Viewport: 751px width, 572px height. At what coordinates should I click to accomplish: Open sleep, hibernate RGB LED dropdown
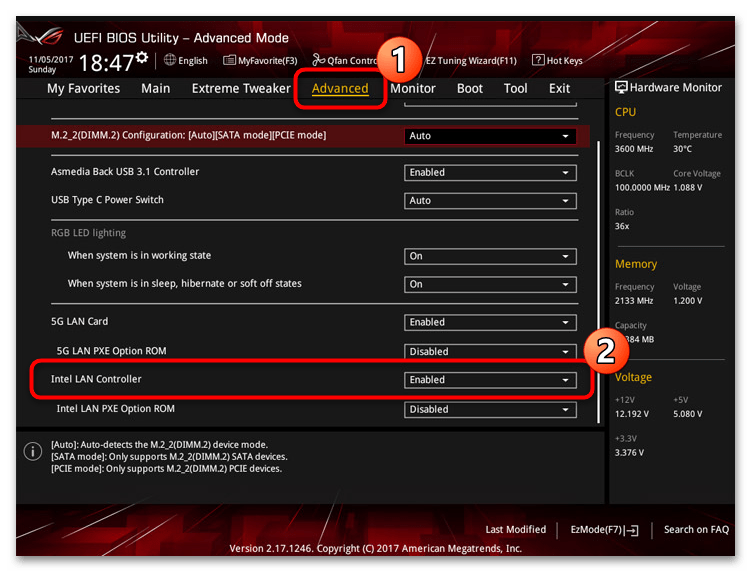490,285
